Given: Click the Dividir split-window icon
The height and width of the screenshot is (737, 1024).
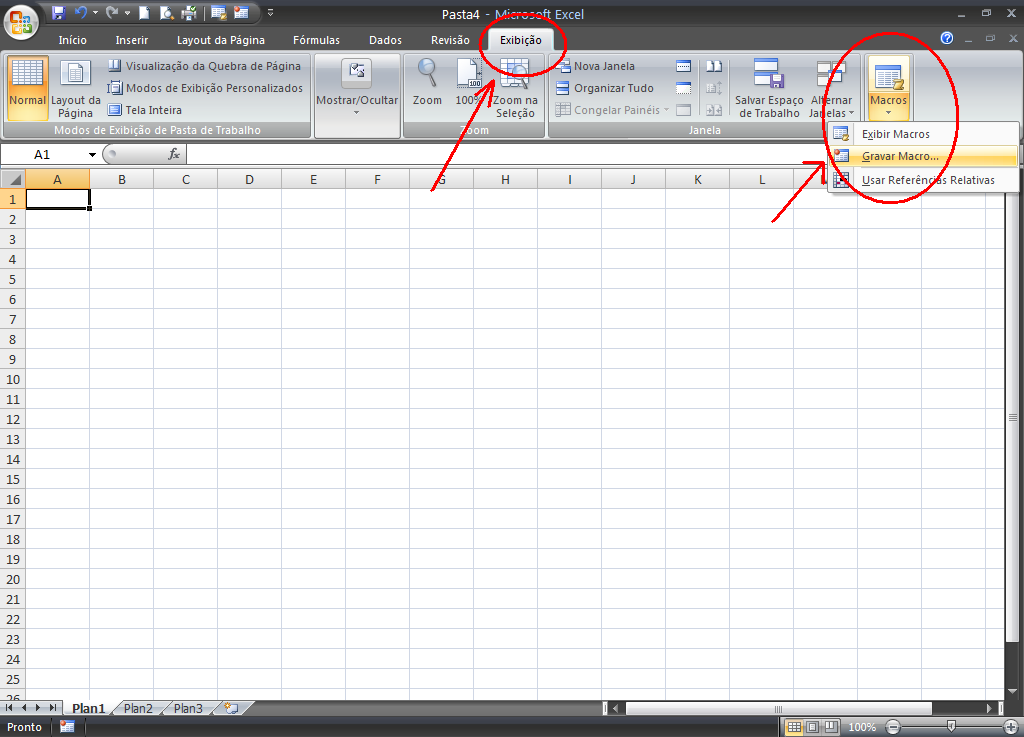Looking at the screenshot, I should 683,66.
